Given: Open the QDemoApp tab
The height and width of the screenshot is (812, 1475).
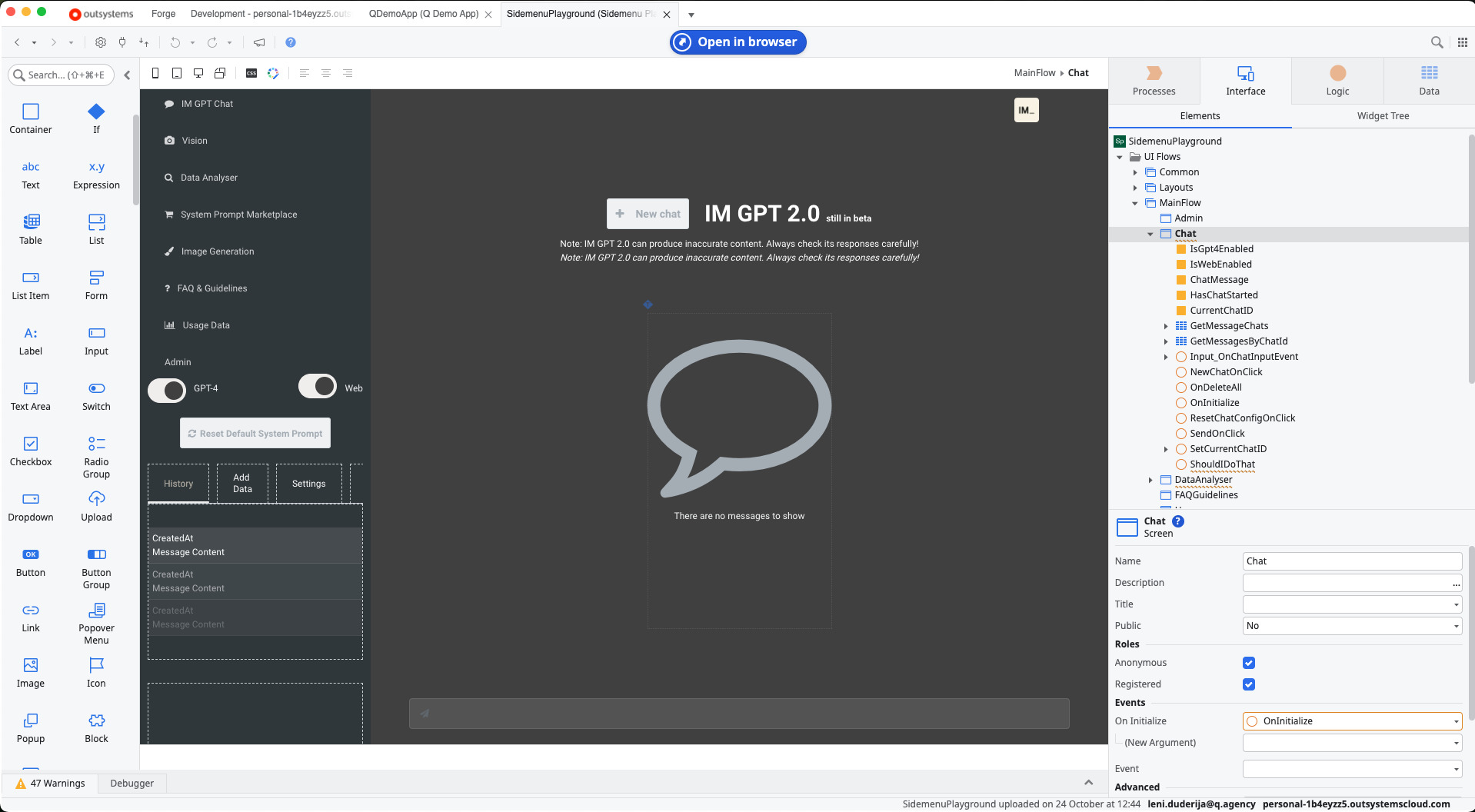Looking at the screenshot, I should [424, 13].
